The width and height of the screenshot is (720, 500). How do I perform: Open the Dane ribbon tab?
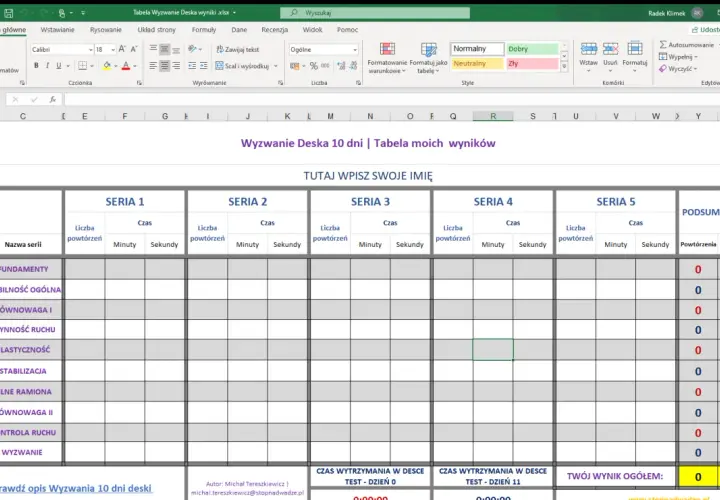[x=239, y=30]
